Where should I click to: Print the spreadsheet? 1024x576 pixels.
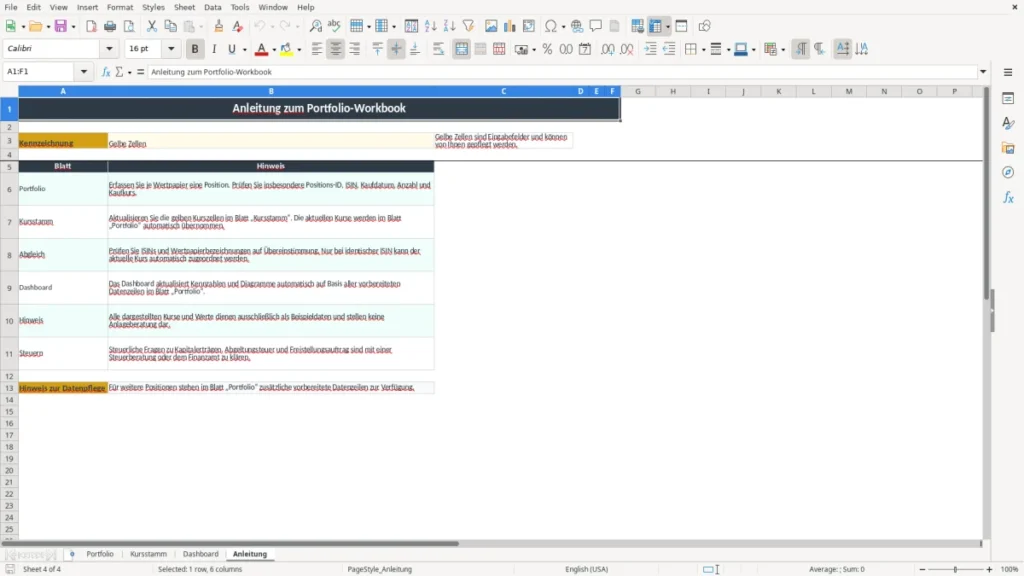110,26
